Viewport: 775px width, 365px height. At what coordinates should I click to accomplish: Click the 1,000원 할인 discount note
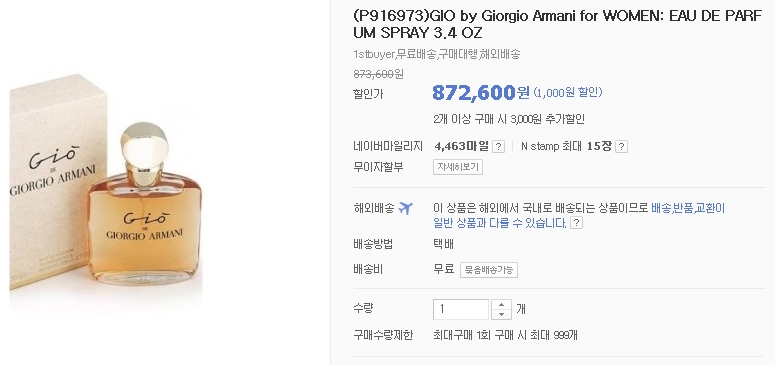(568, 92)
